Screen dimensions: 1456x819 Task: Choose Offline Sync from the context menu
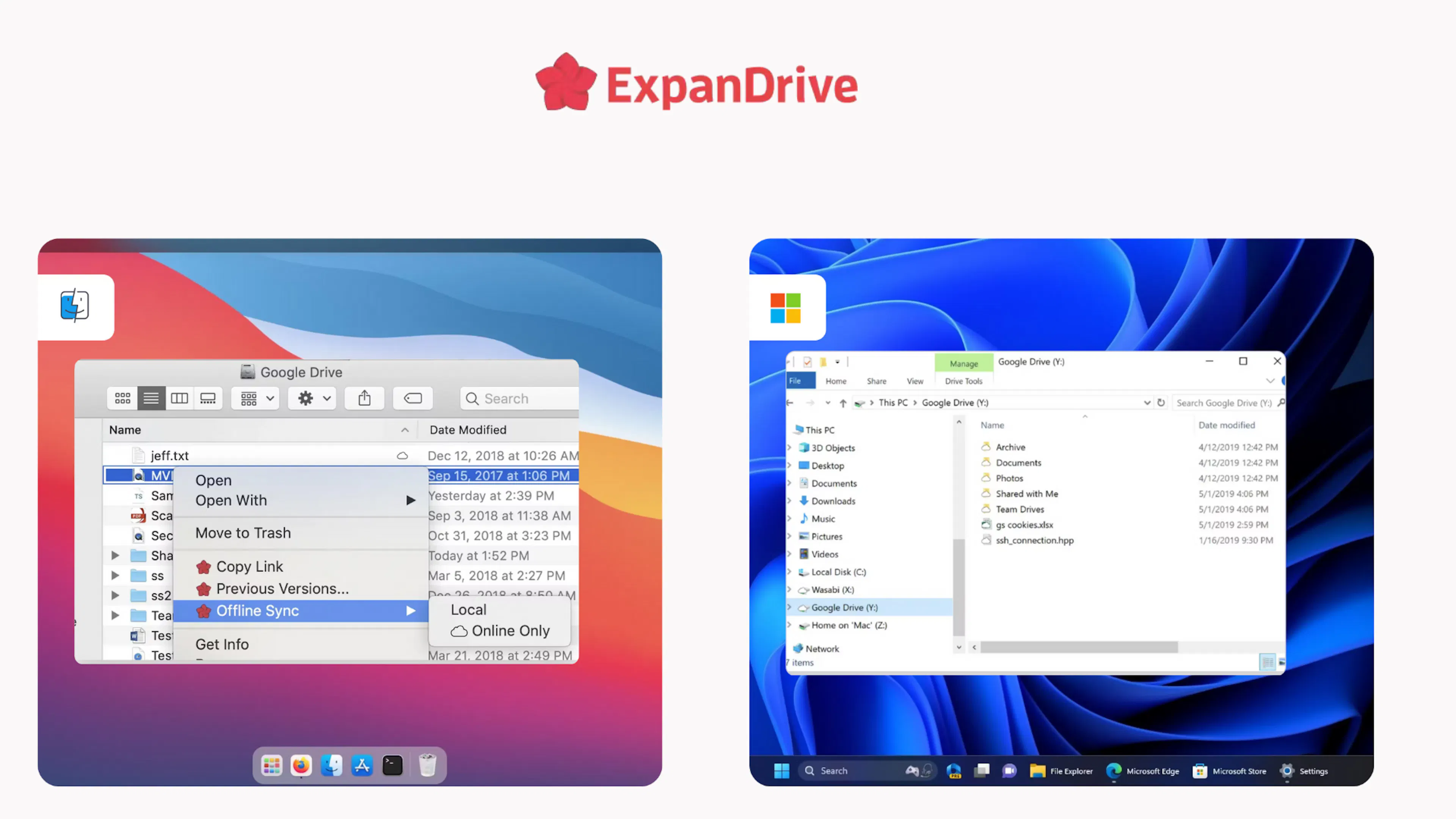257,611
